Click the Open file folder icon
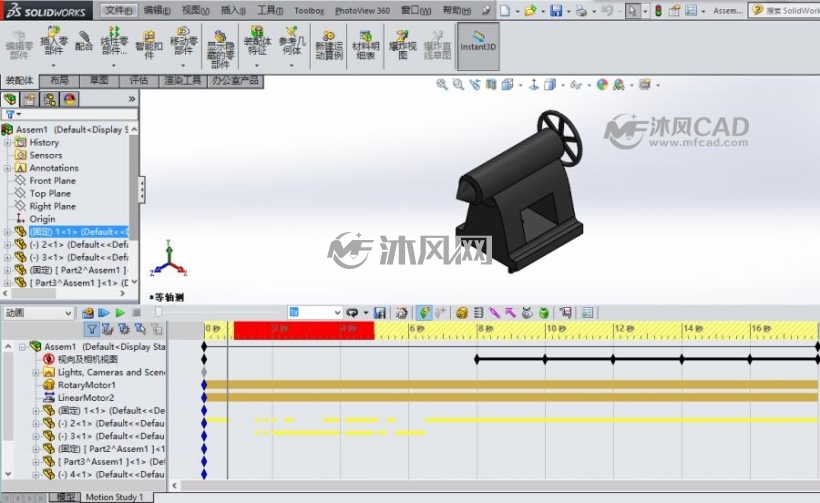820x503 pixels. [x=530, y=10]
